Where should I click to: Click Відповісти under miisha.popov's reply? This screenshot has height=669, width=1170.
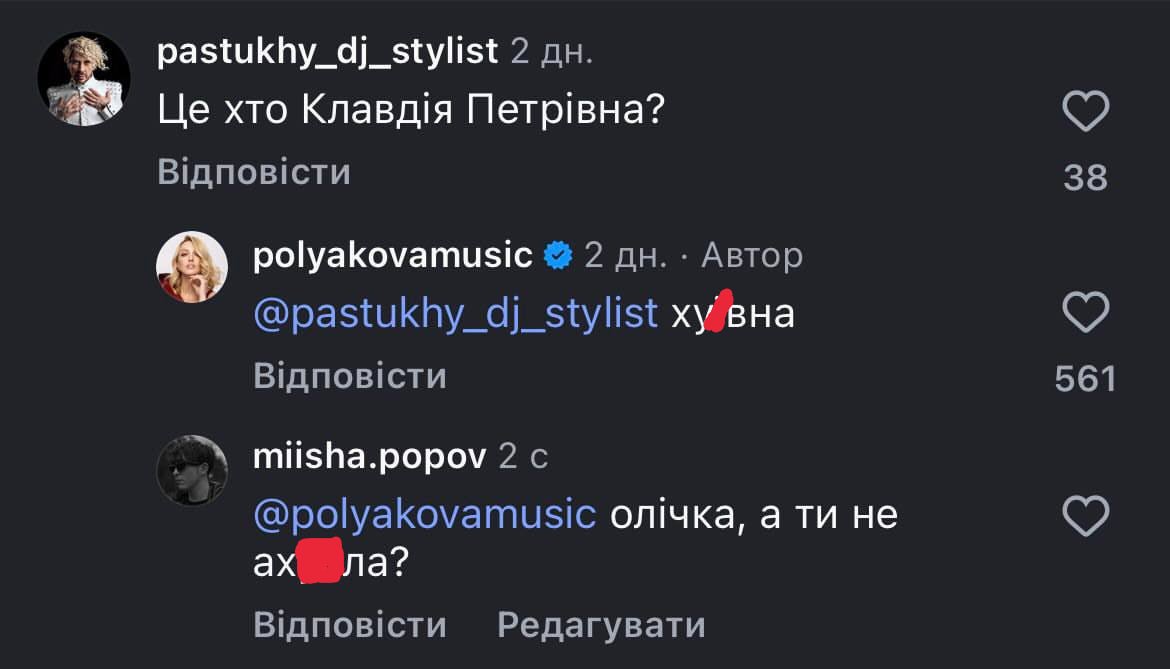pos(350,625)
